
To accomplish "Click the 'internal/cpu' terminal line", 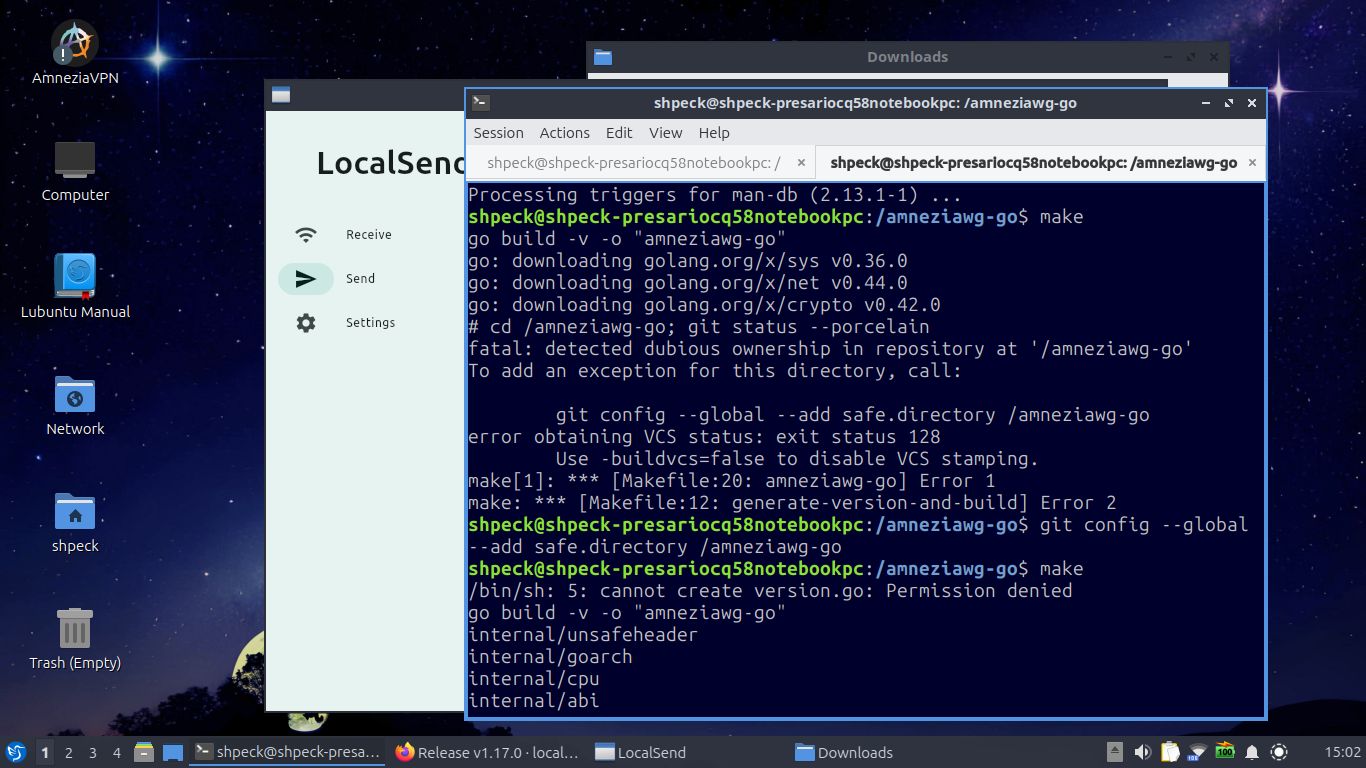I will tap(534, 679).
